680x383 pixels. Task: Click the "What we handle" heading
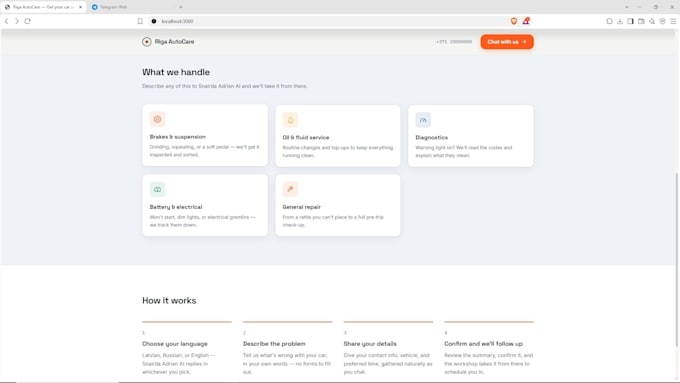click(x=176, y=72)
